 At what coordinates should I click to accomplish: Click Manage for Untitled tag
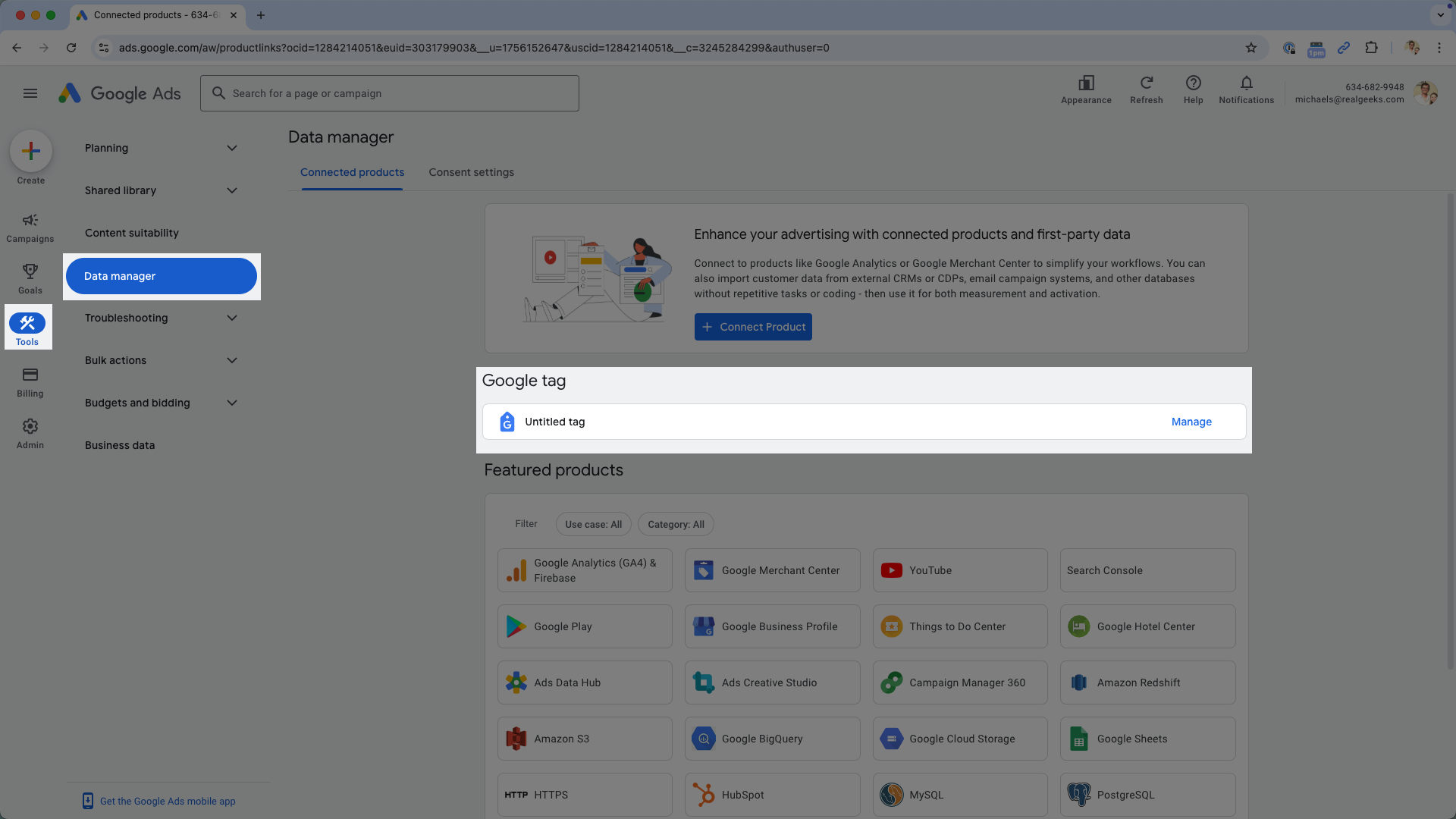coord(1191,422)
